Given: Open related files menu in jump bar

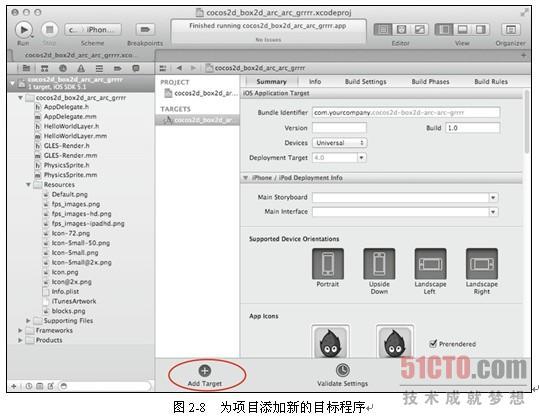Looking at the screenshot, I should (x=163, y=68).
